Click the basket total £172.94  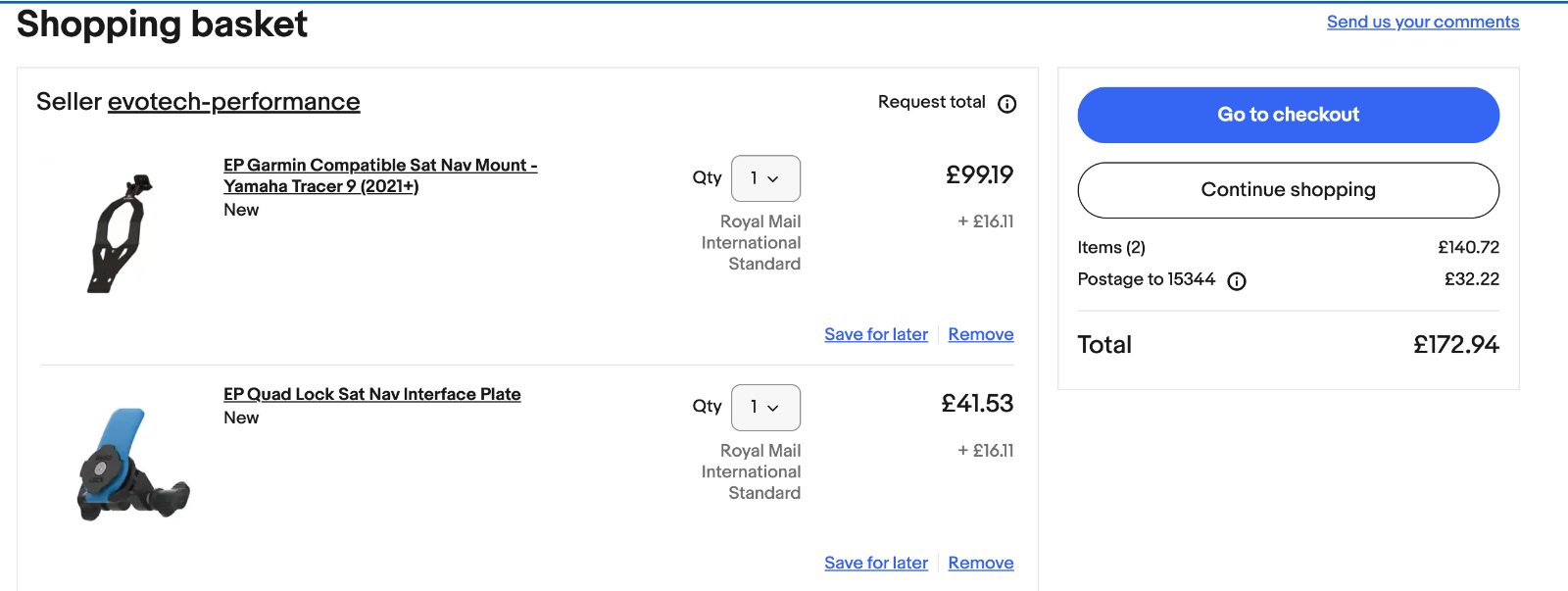1456,345
